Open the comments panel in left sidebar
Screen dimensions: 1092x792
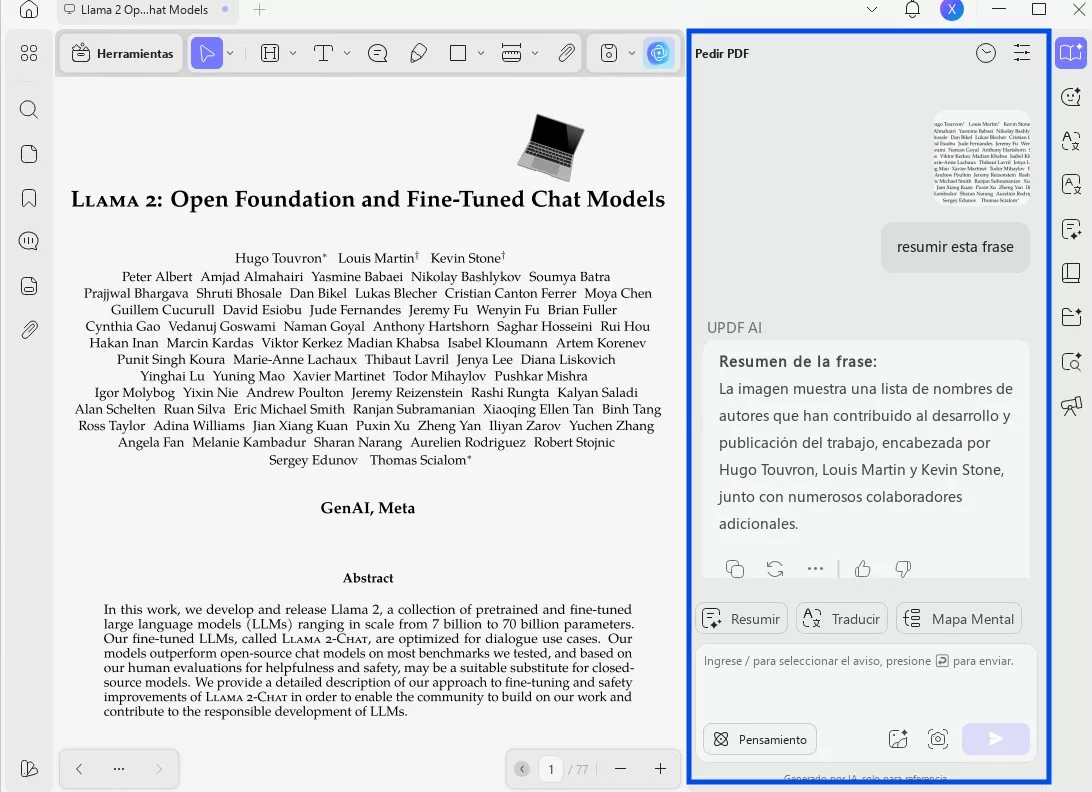[x=29, y=241]
